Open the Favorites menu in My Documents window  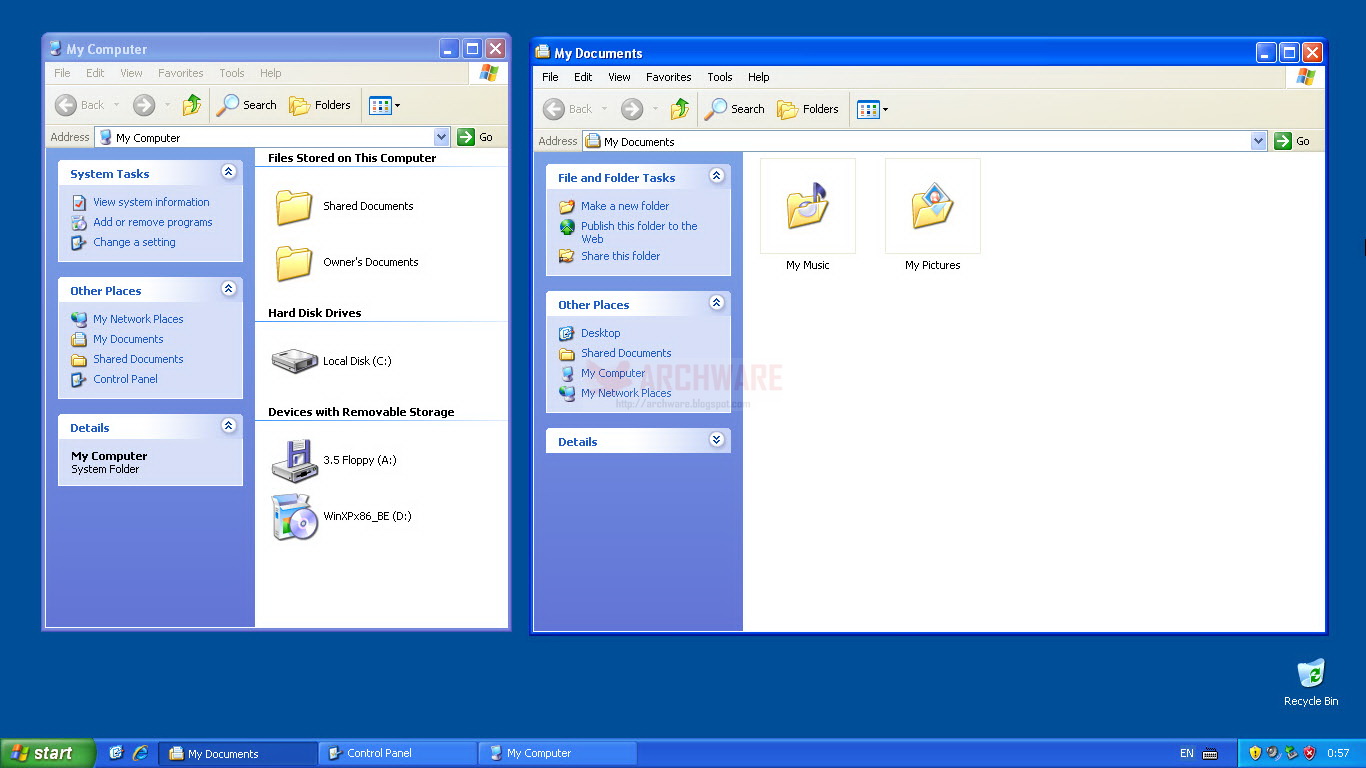[669, 77]
